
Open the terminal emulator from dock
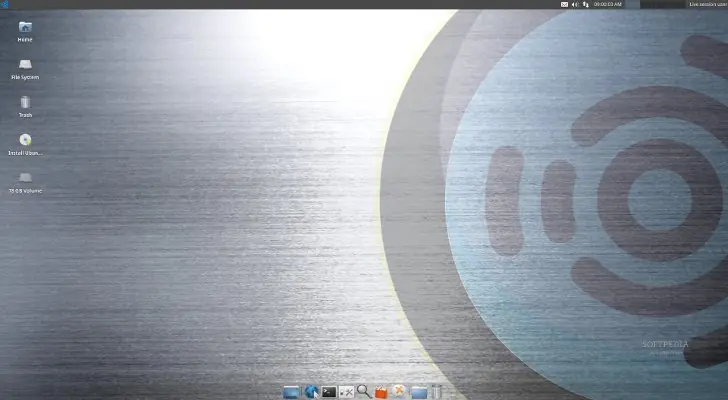tap(329, 392)
